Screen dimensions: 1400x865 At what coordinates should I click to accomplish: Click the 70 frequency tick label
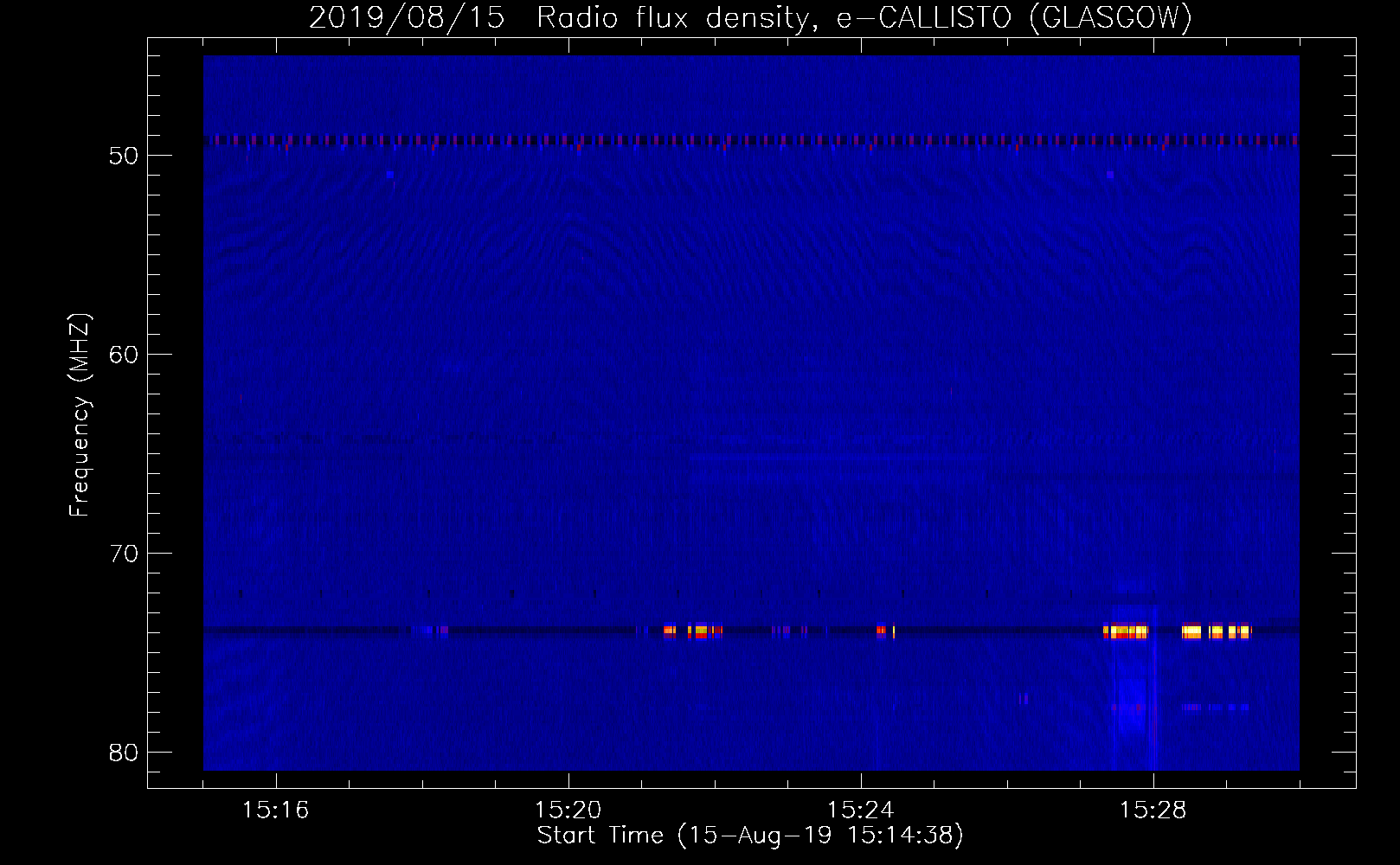tap(124, 554)
